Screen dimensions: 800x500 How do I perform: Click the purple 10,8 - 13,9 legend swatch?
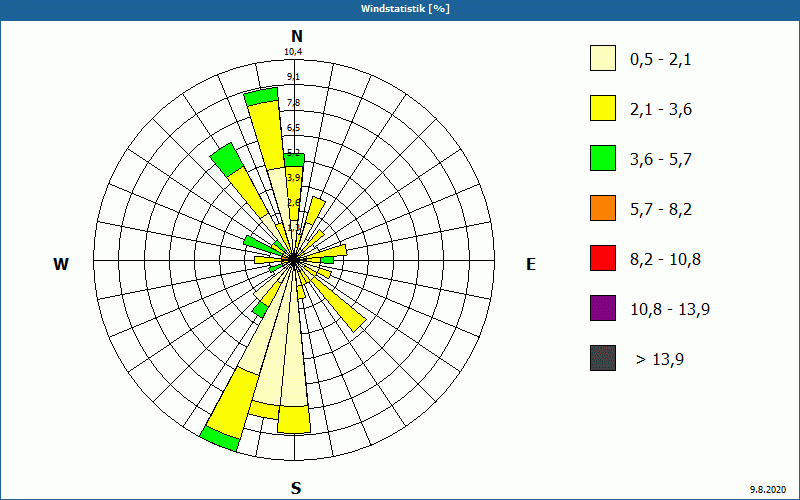pyautogui.click(x=603, y=308)
